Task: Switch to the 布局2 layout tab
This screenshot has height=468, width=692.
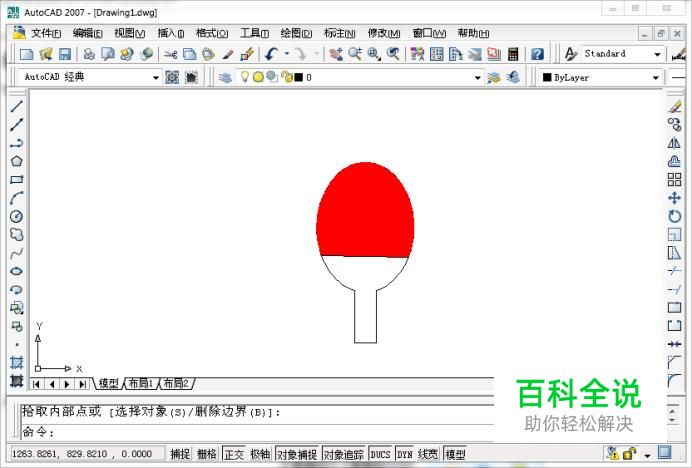Action: click(176, 383)
